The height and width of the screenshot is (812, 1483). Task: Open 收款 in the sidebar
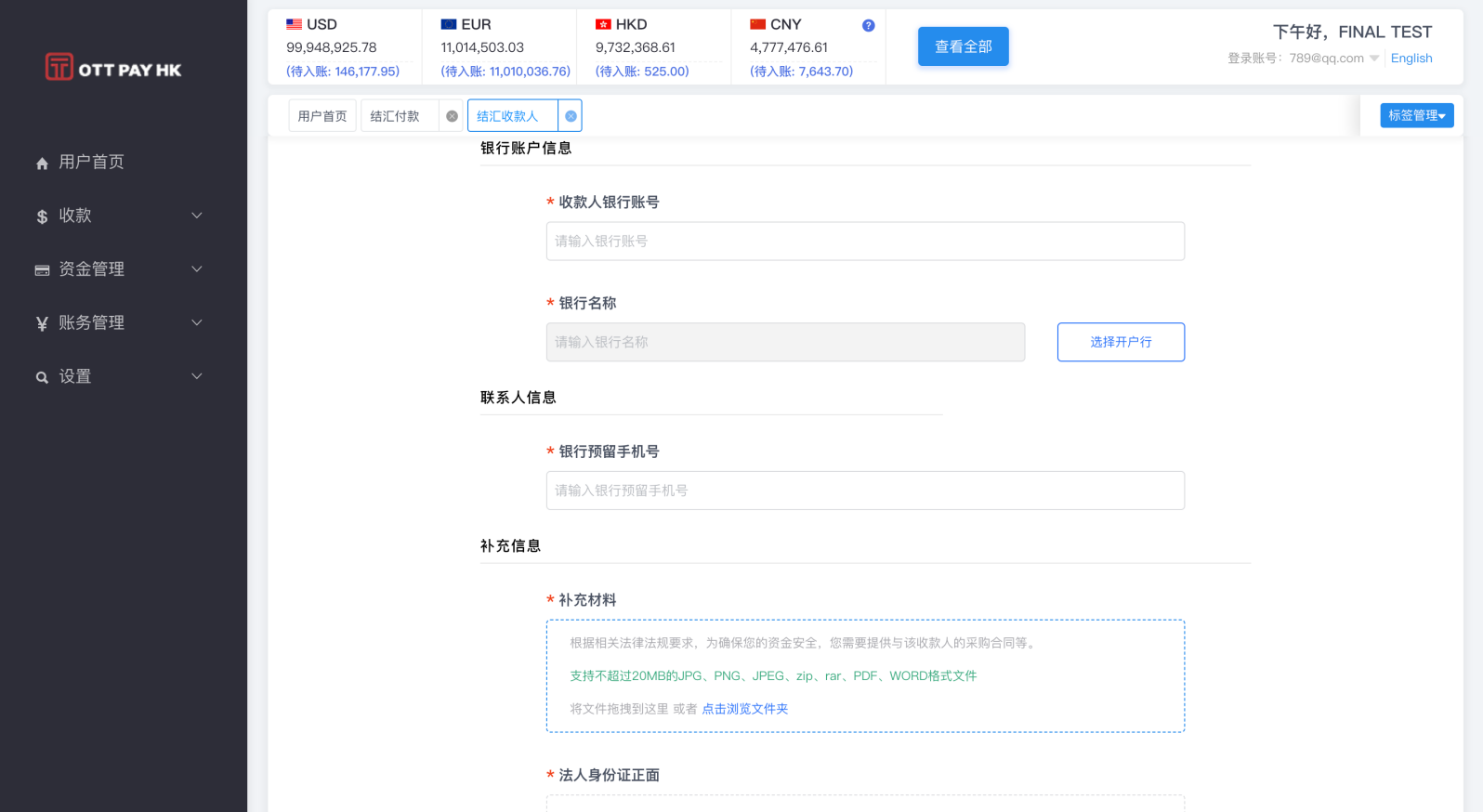(75, 216)
